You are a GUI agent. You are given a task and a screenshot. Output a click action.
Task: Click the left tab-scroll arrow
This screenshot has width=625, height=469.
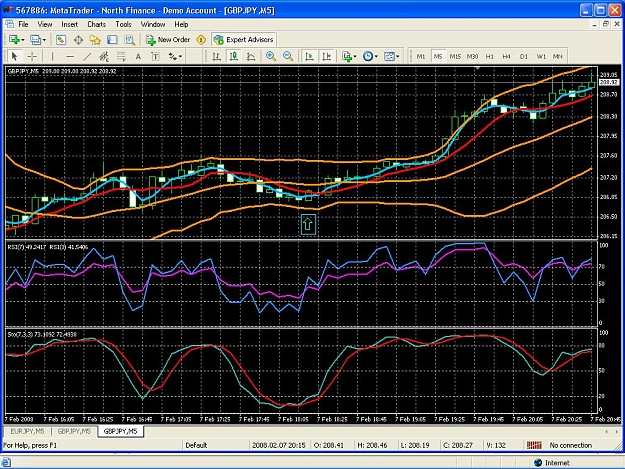(x=607, y=432)
